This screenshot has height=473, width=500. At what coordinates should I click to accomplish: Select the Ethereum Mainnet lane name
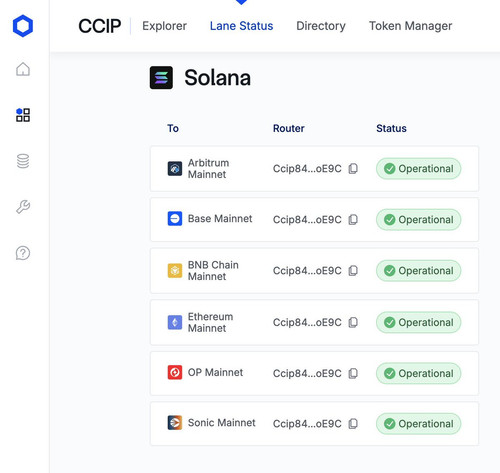210,322
